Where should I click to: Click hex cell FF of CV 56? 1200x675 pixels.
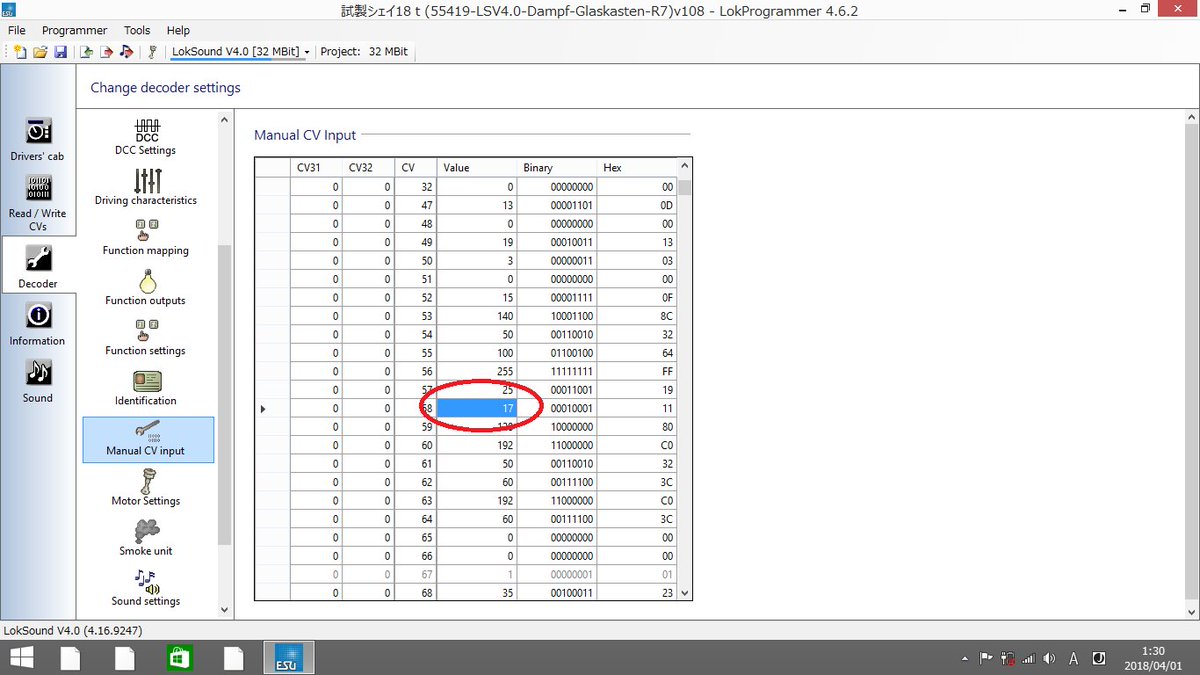[x=637, y=371]
